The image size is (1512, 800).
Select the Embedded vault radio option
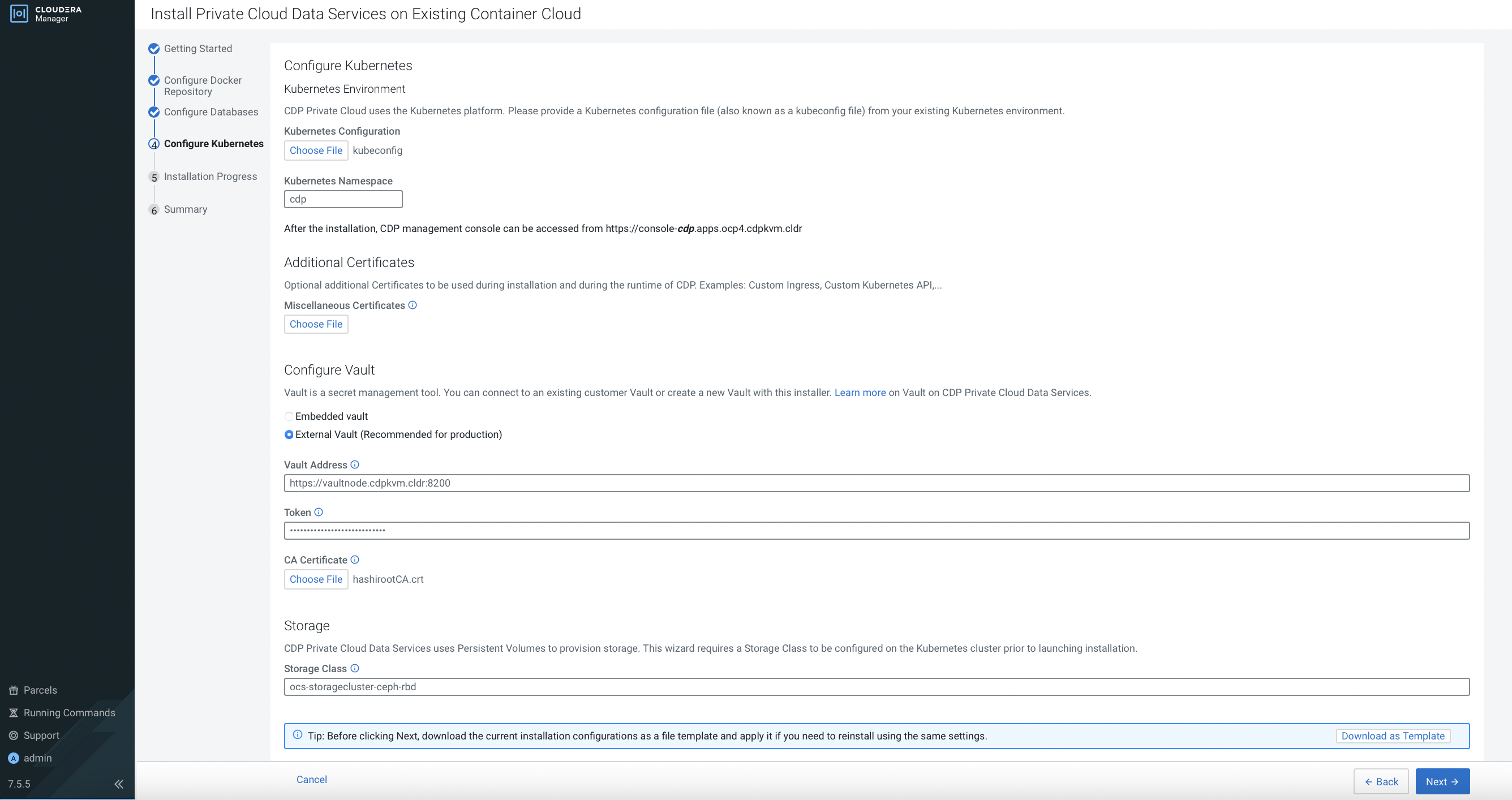point(289,416)
